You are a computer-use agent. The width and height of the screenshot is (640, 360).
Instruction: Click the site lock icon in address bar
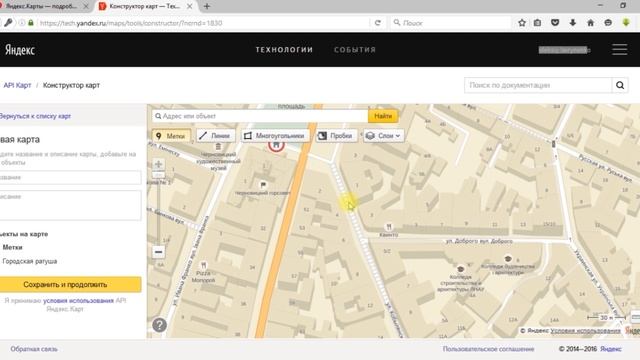(x=31, y=23)
